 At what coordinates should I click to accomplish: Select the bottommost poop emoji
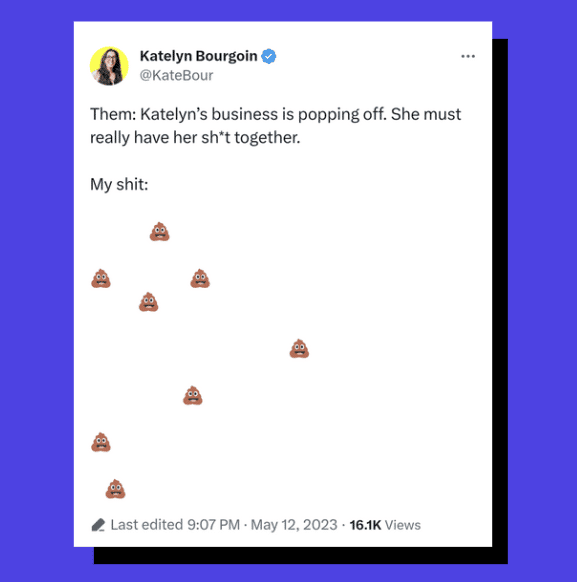(x=115, y=489)
